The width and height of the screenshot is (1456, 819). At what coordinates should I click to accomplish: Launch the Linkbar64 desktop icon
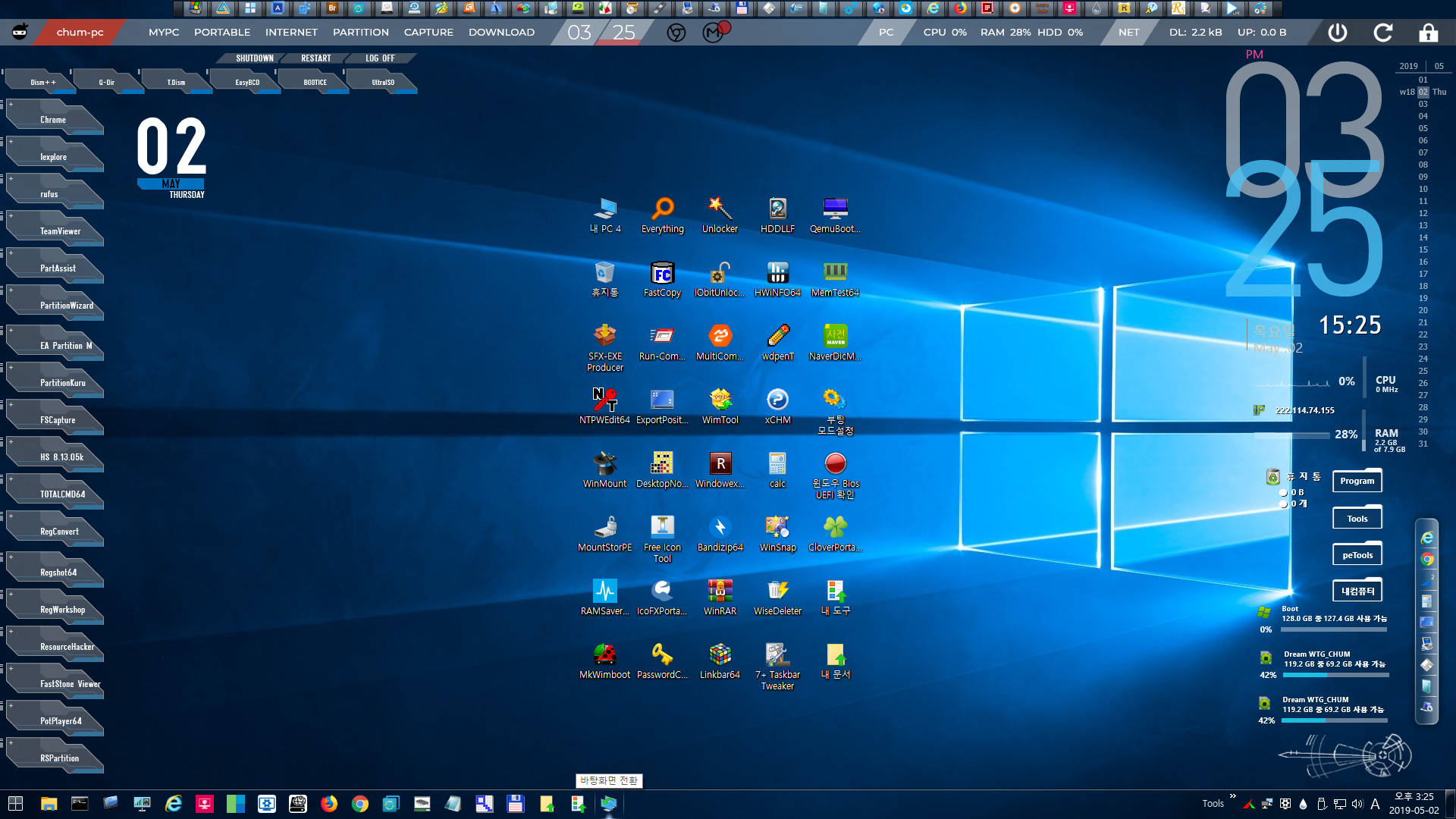(x=720, y=661)
